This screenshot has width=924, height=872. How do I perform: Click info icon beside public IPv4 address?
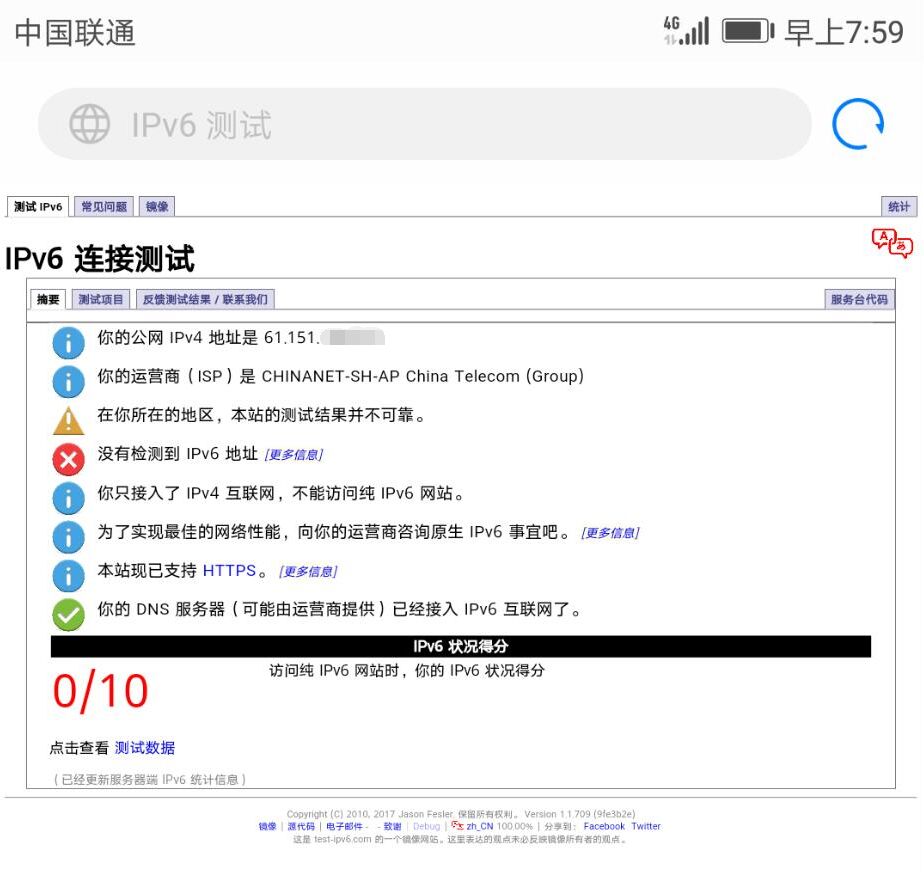tap(68, 343)
